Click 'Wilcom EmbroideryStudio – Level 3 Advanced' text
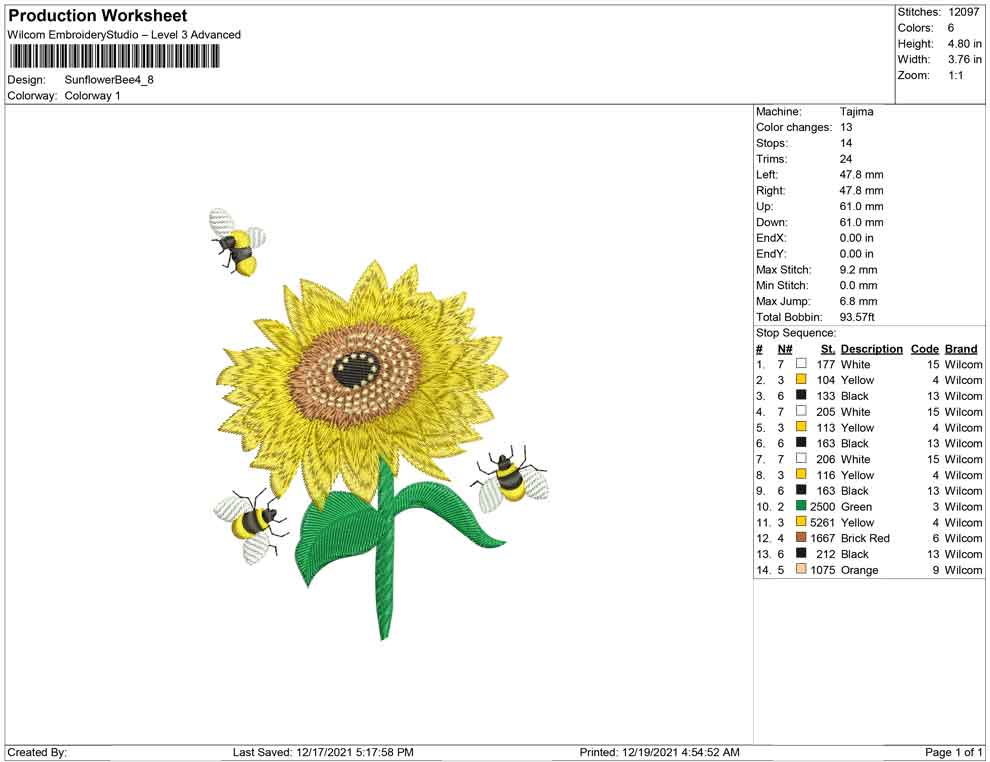The height and width of the screenshot is (762, 990). coord(124,35)
